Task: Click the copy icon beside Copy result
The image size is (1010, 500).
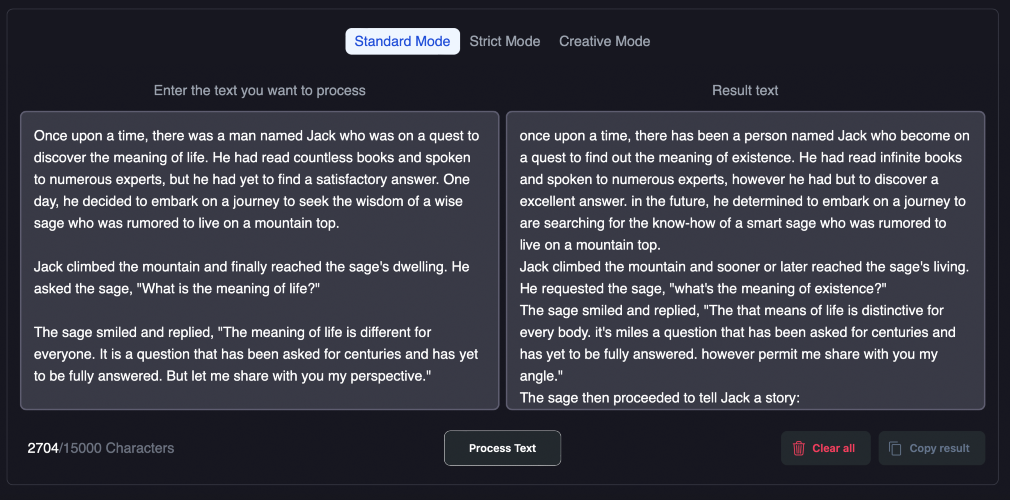Action: [x=895, y=448]
